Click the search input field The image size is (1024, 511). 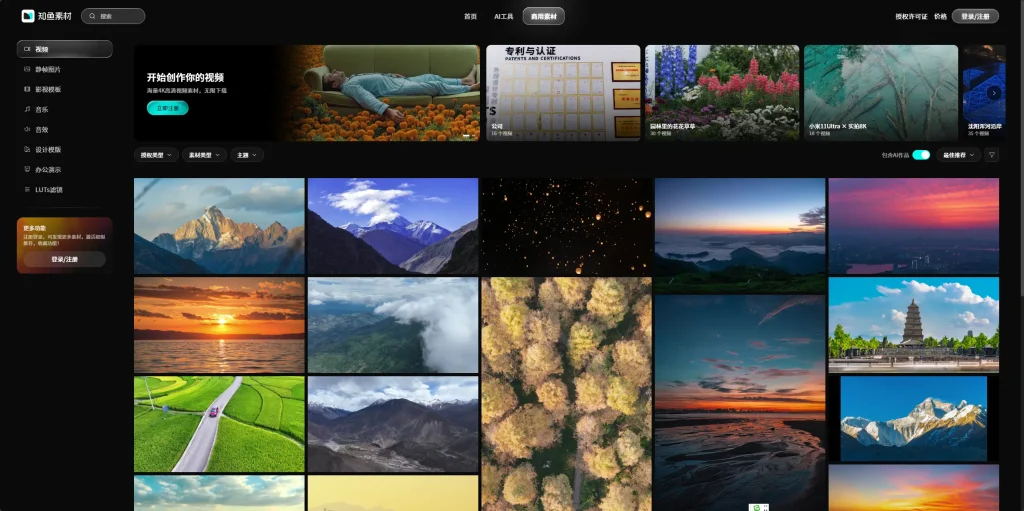click(113, 16)
